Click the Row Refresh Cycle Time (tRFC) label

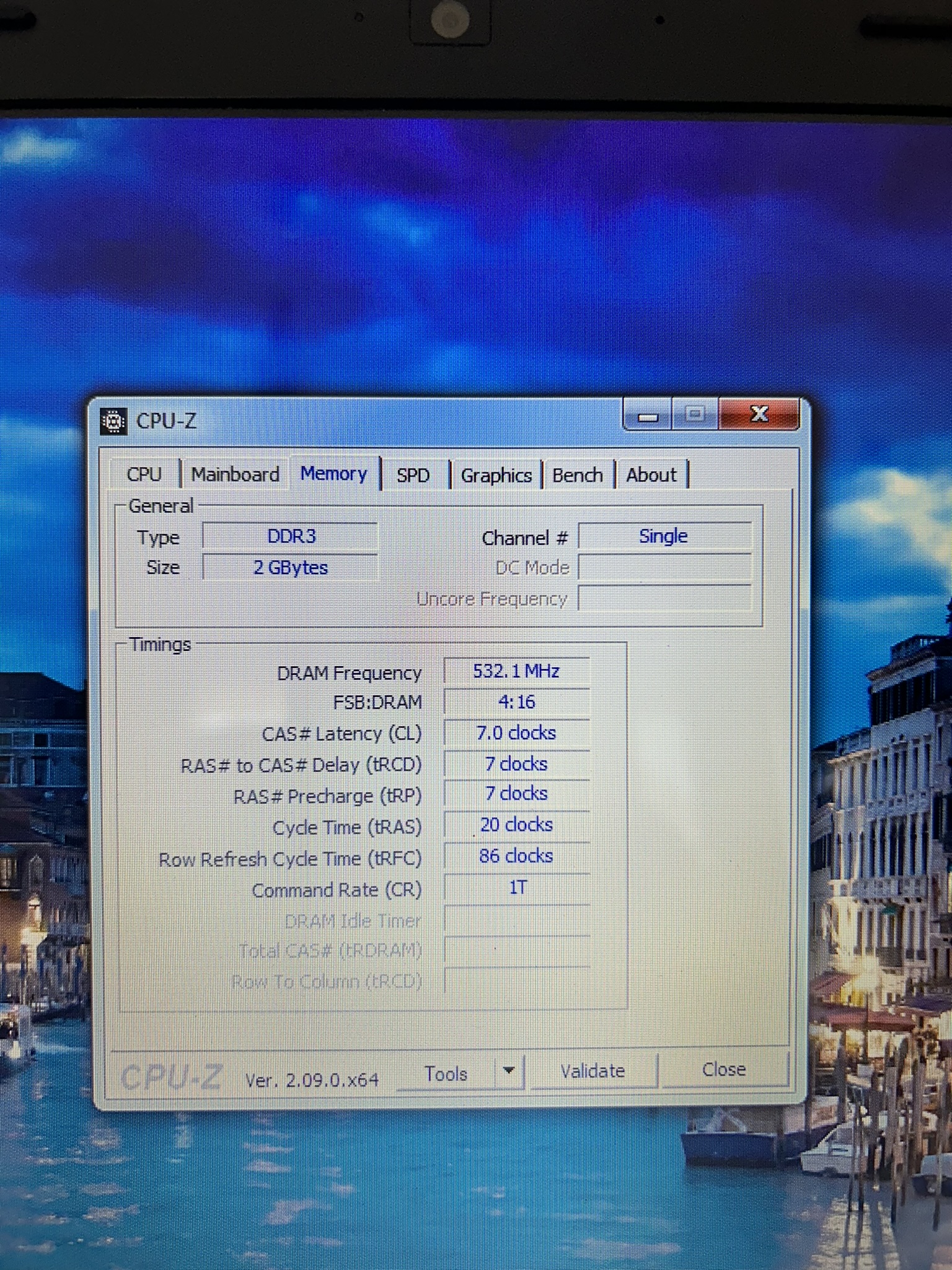click(x=290, y=859)
